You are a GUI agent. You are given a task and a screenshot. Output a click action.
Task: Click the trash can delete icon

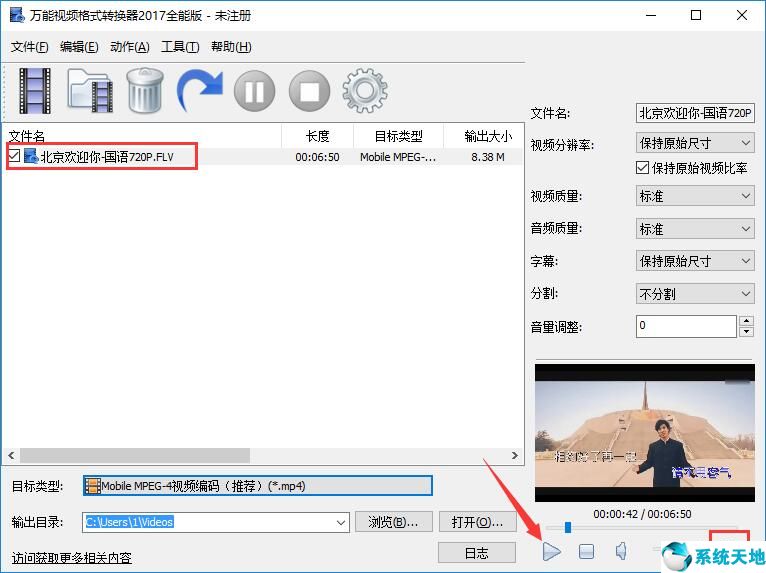[145, 91]
